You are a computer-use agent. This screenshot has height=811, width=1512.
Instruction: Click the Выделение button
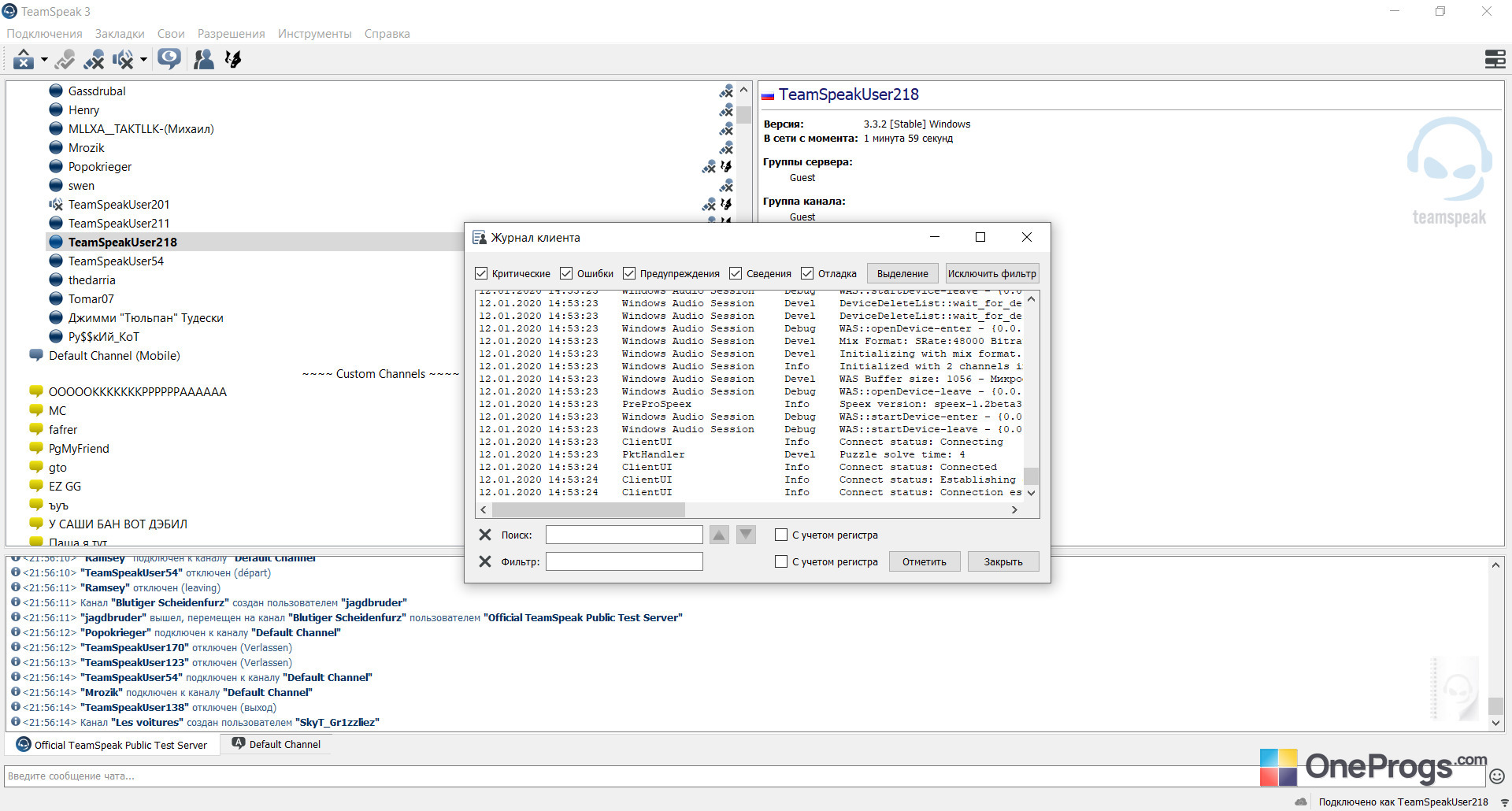point(902,273)
